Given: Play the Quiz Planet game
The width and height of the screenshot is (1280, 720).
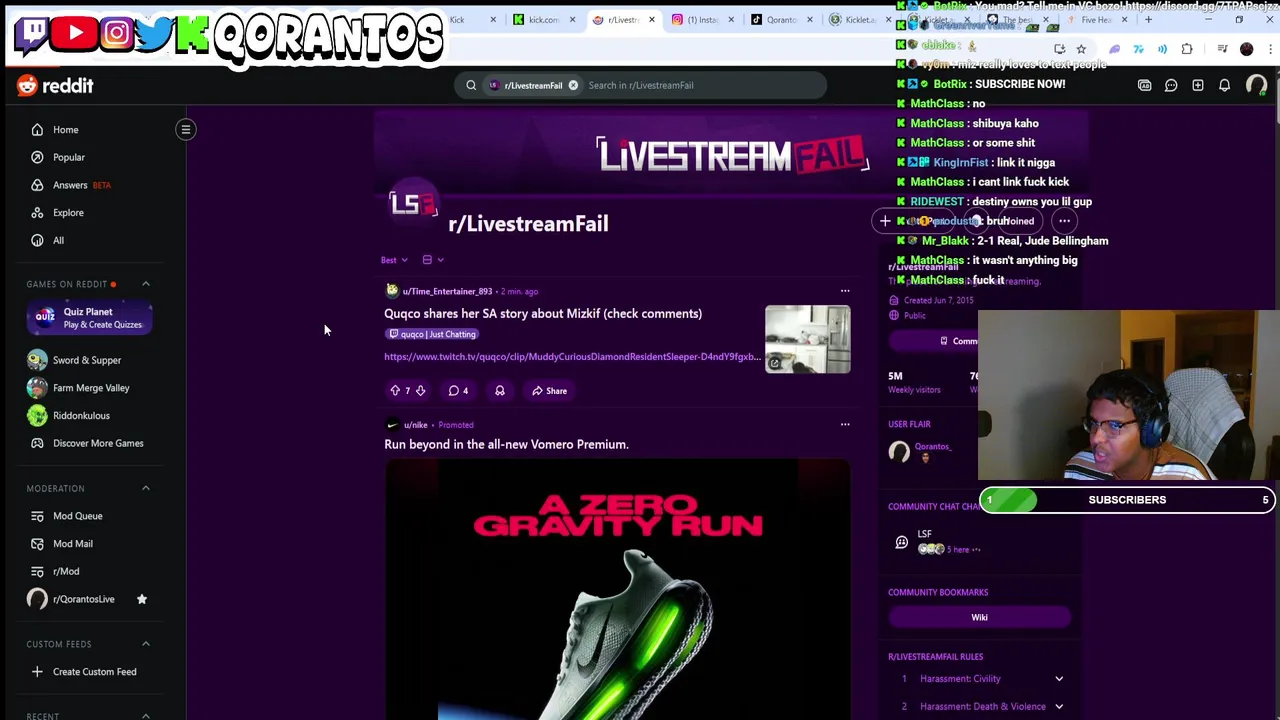Looking at the screenshot, I should pos(88,318).
